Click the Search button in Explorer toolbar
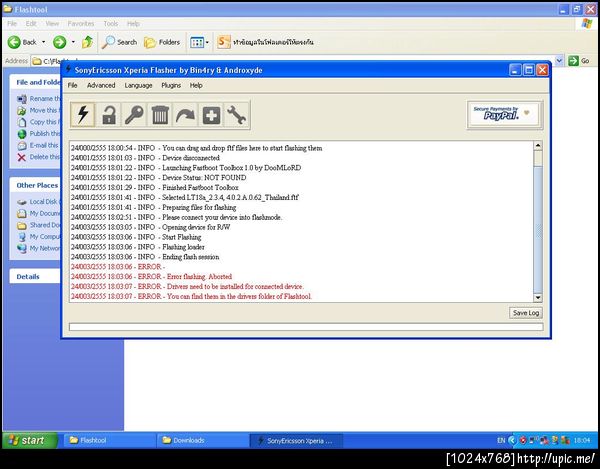 [119, 42]
